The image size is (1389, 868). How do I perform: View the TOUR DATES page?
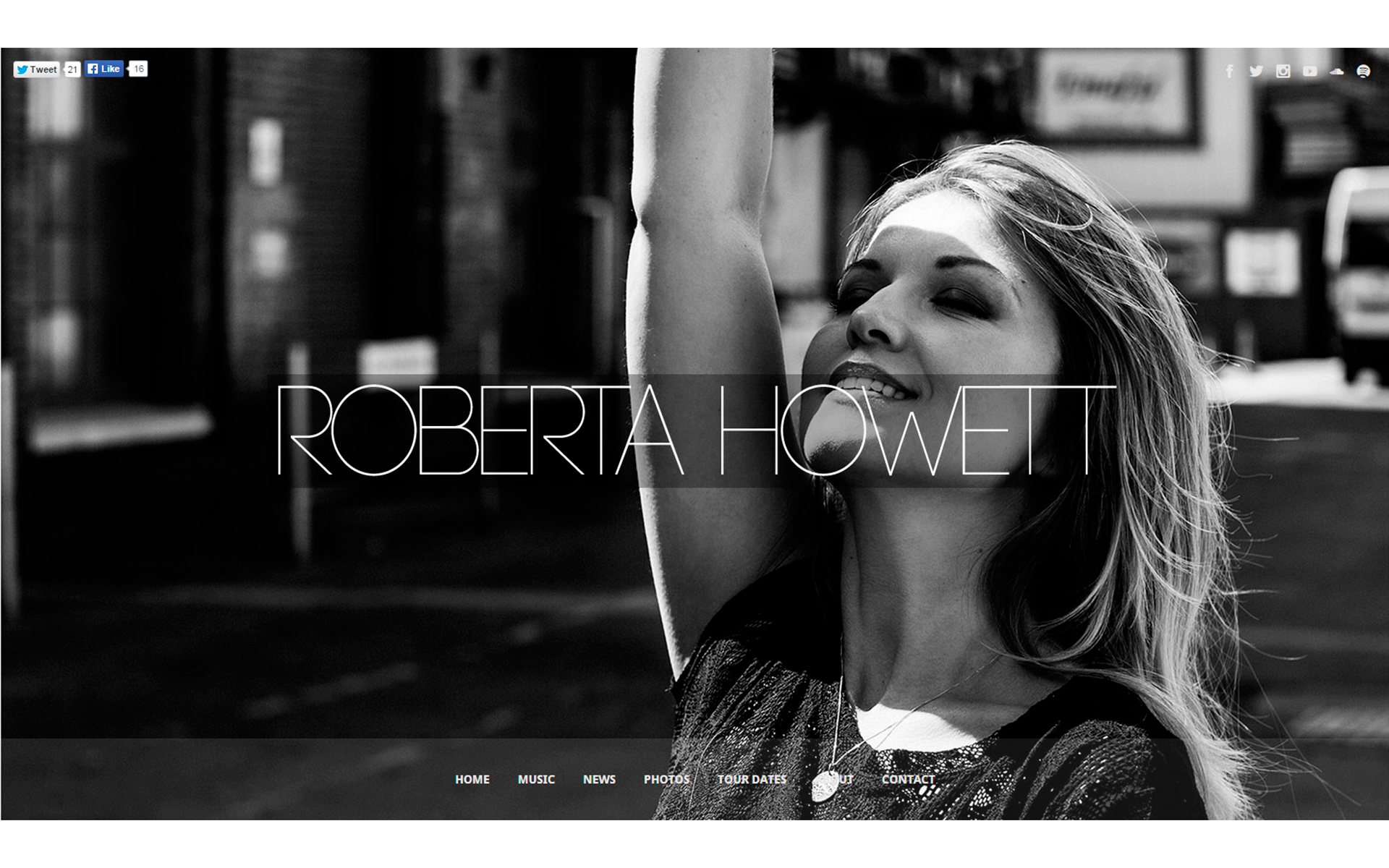point(752,779)
